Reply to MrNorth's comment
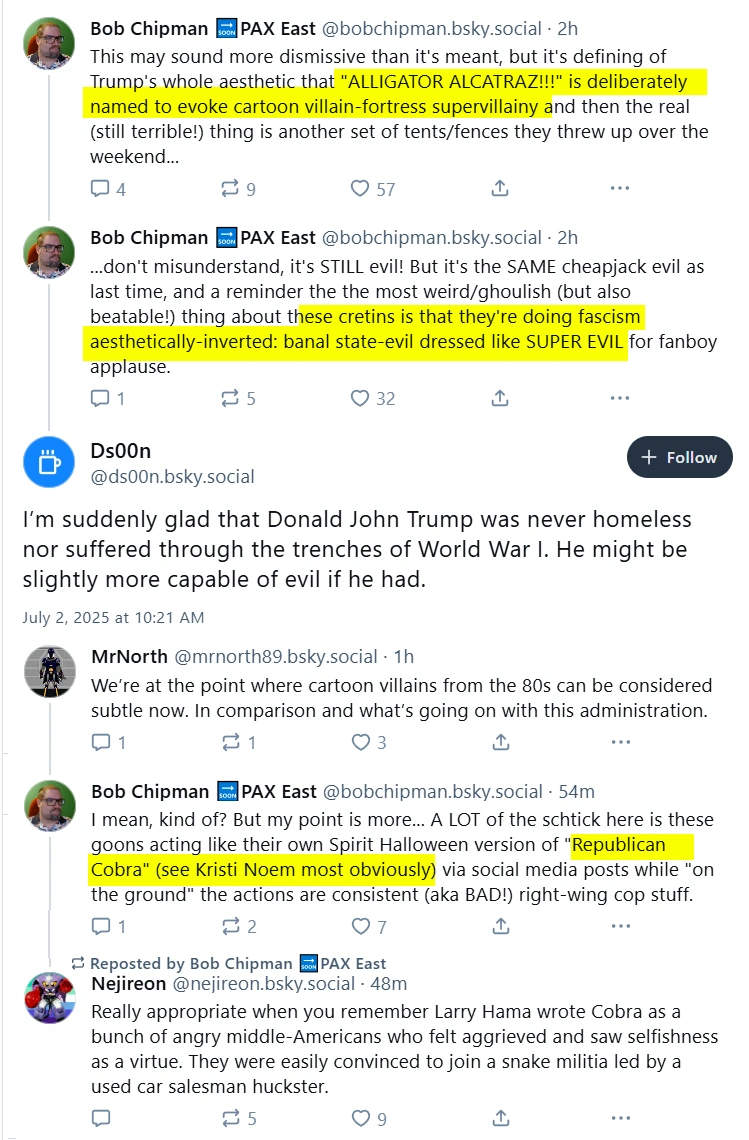Viewport: 749px width, 1140px height. click(108, 742)
